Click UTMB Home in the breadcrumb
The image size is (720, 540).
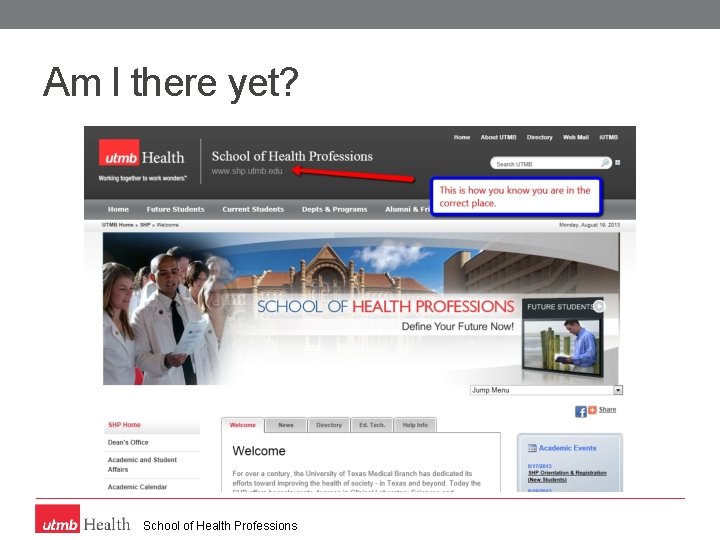(118, 225)
